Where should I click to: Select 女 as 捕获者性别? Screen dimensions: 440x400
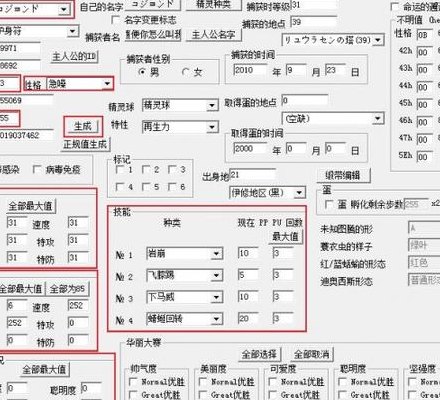(x=186, y=72)
